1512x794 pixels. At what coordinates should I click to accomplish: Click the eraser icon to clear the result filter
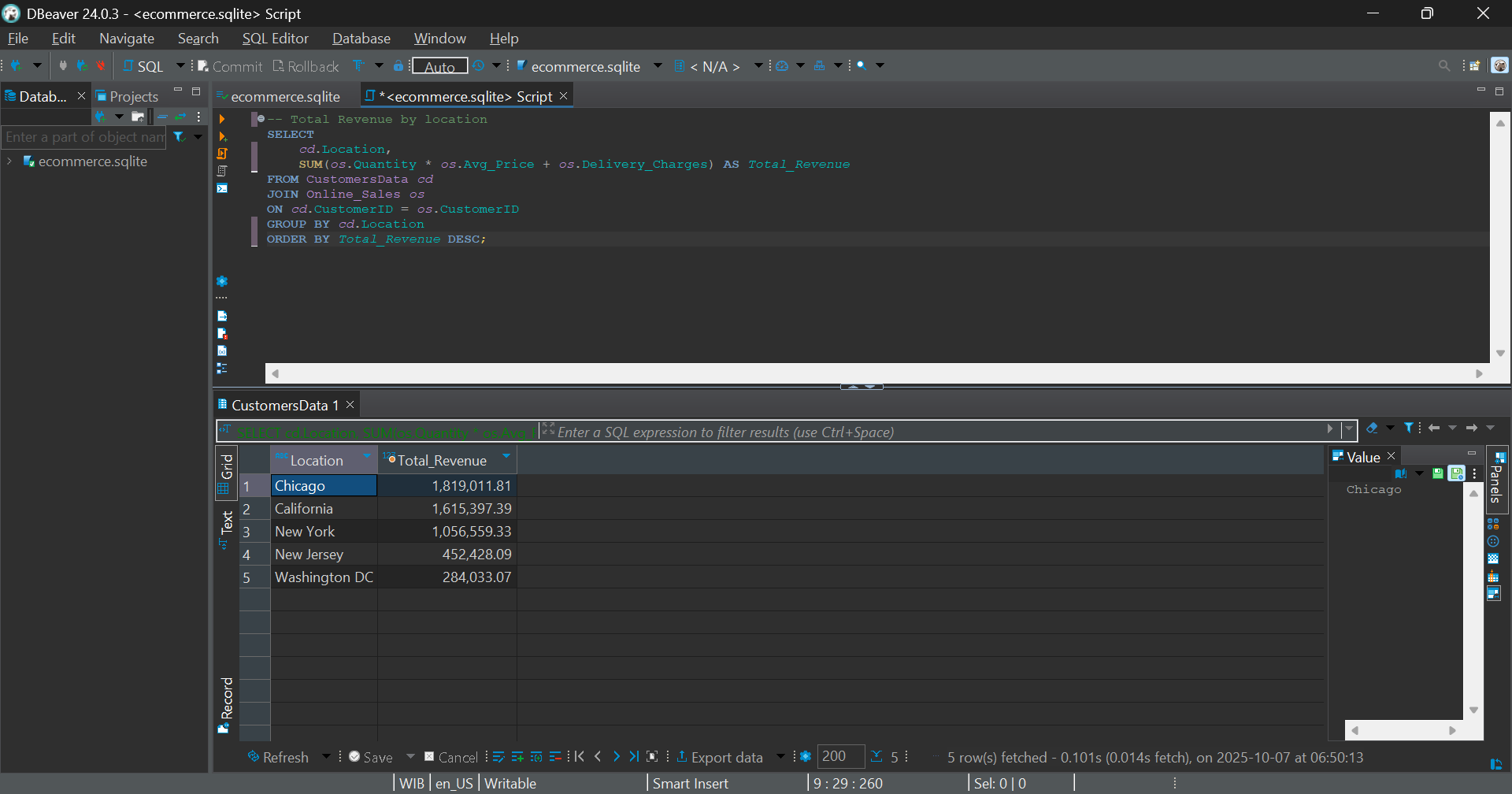tap(1372, 428)
